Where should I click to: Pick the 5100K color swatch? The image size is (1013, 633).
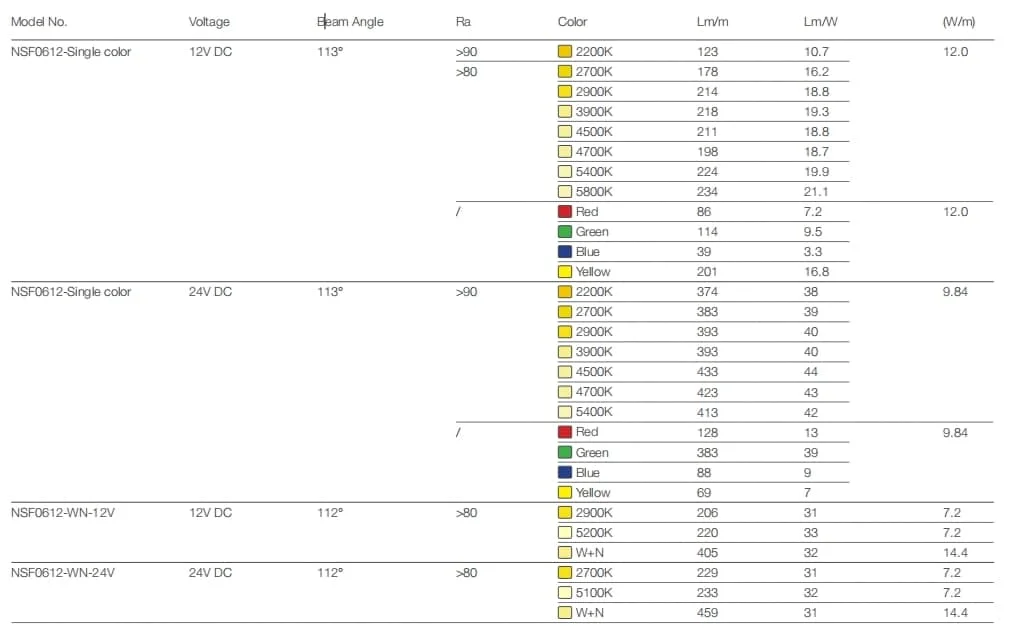[x=565, y=593]
